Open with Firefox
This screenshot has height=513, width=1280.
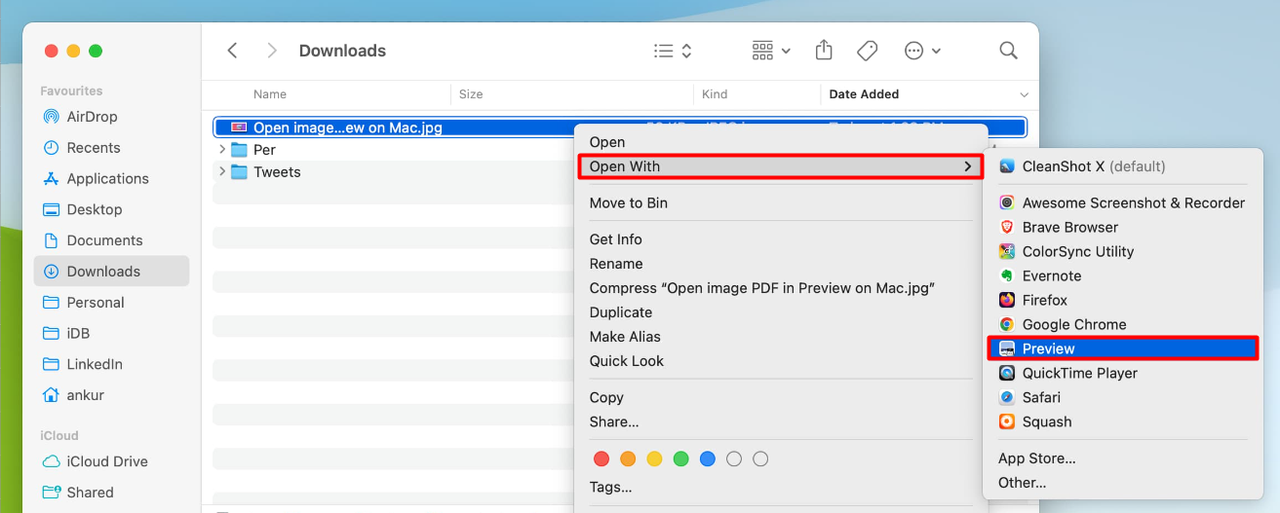[1123, 300]
